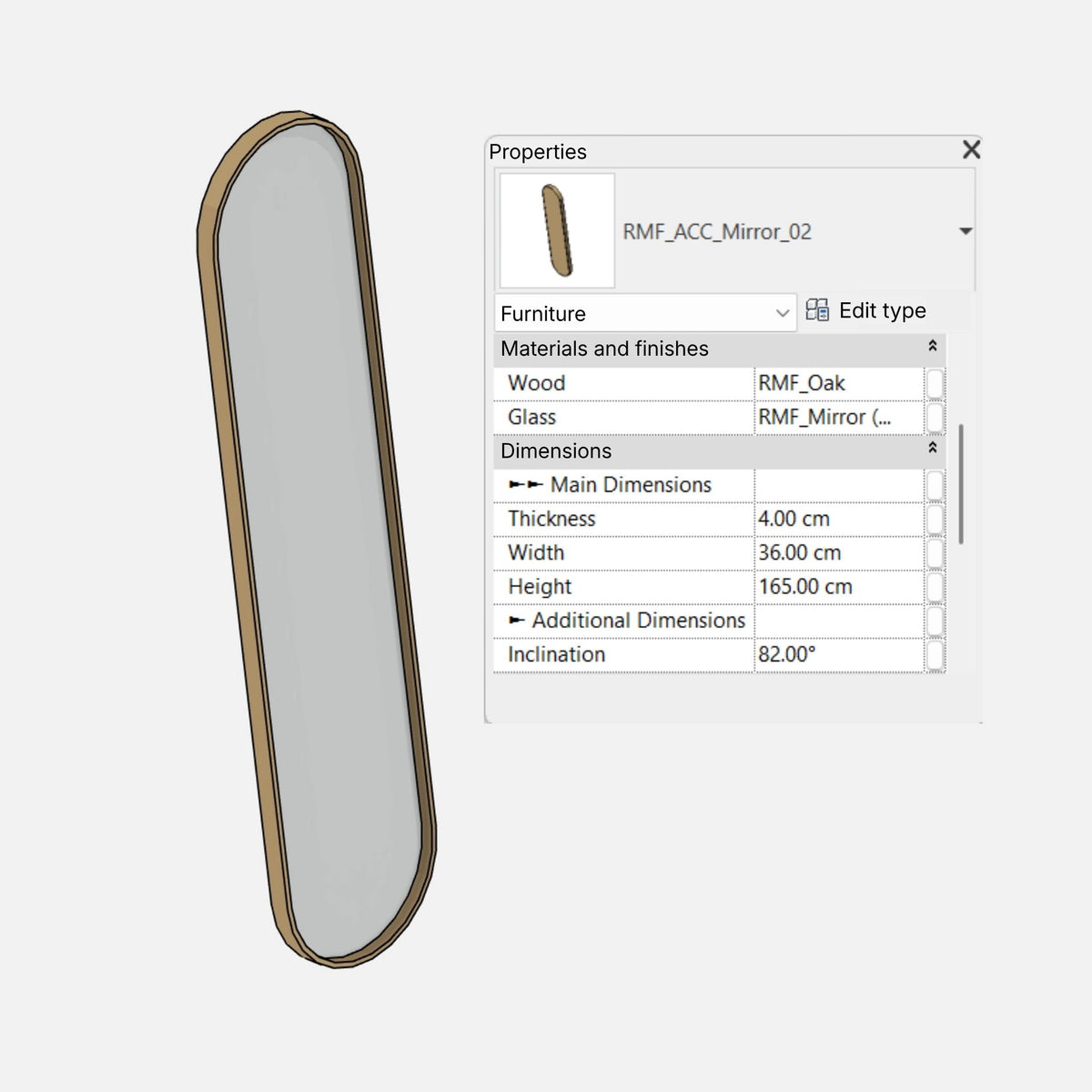
Task: Open the Furniture category dropdown
Action: click(x=646, y=313)
